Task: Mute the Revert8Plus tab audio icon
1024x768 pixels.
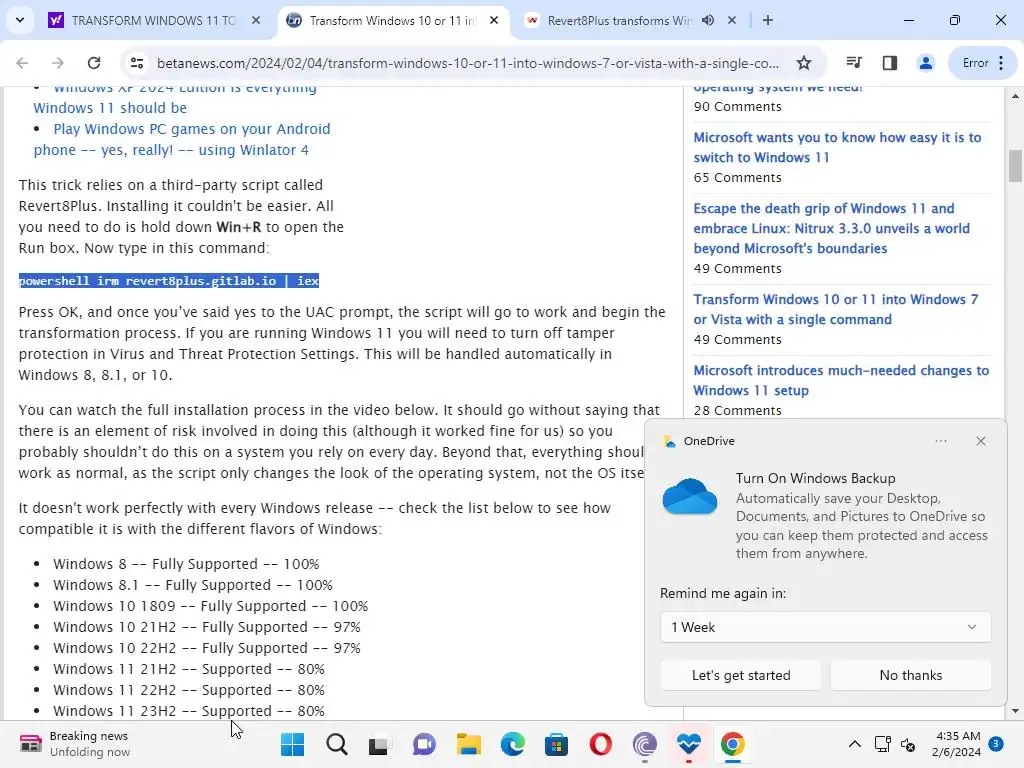Action: 708,20
